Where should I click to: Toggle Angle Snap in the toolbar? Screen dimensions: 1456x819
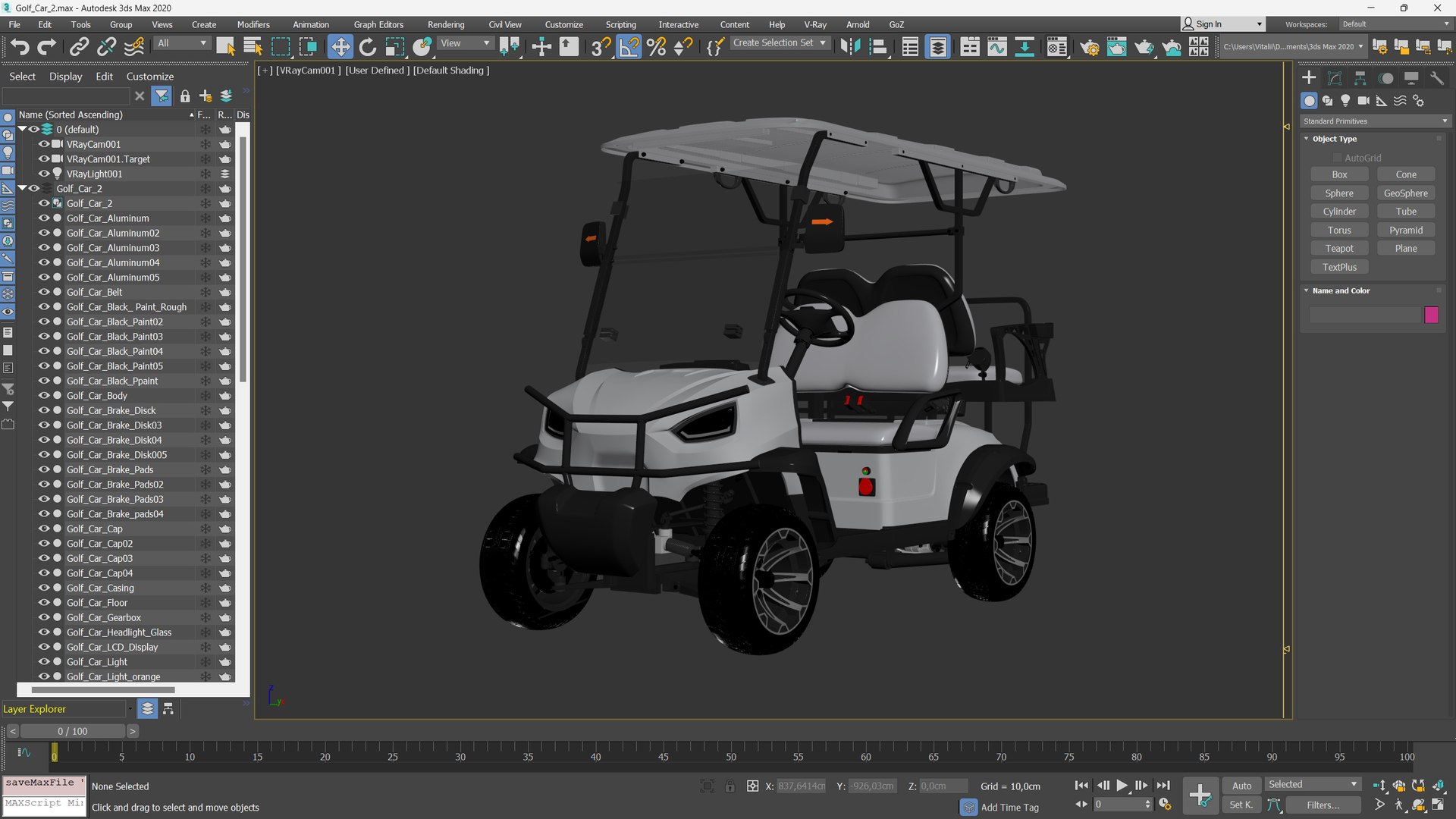pyautogui.click(x=629, y=47)
